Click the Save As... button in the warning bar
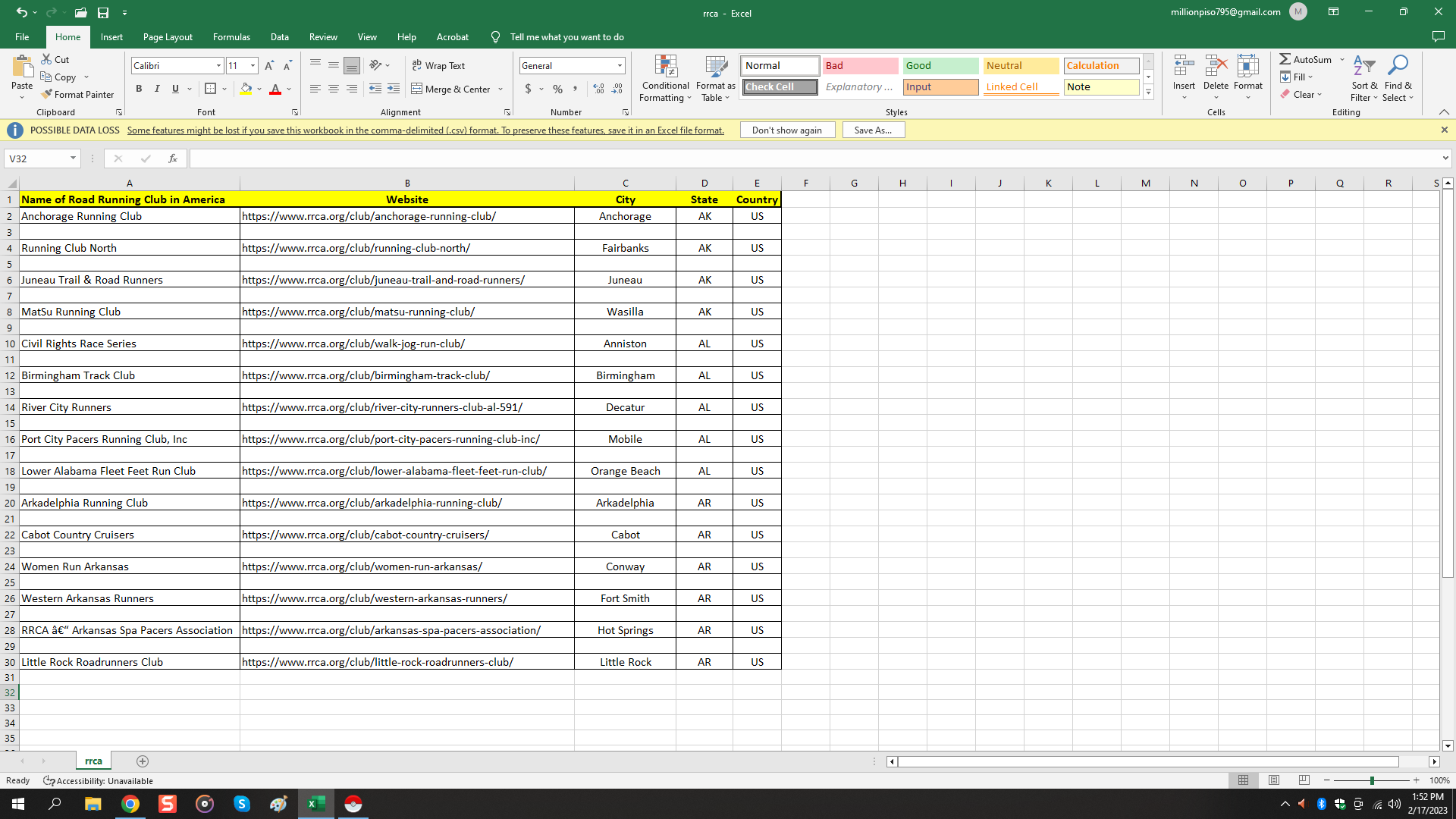 873,130
